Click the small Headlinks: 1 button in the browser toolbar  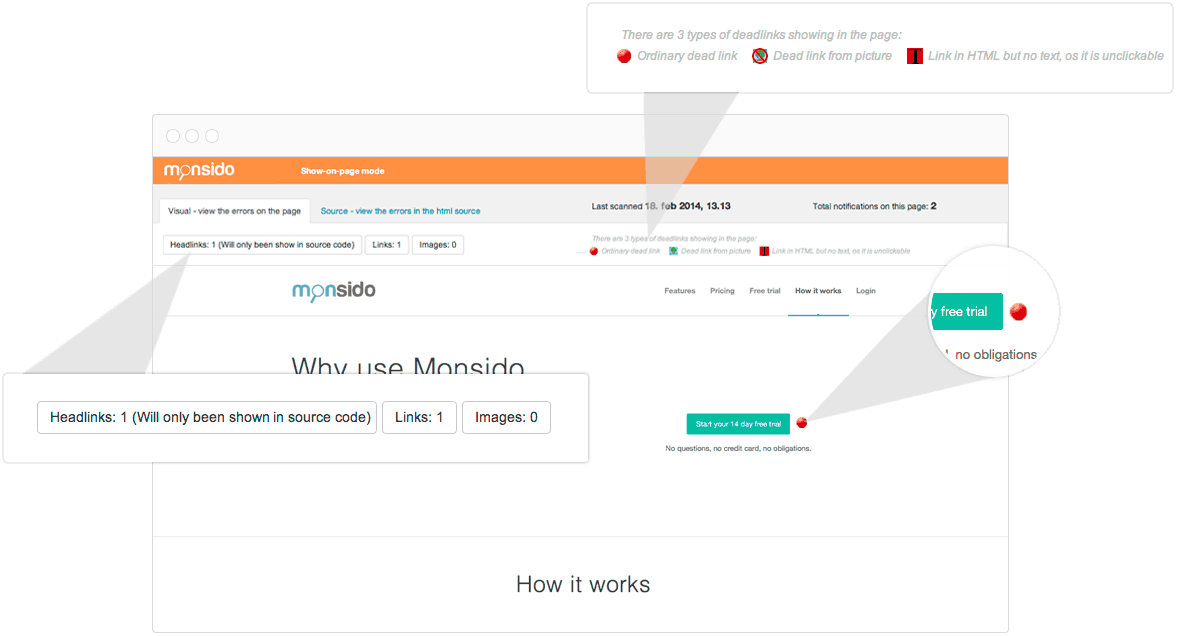[263, 245]
